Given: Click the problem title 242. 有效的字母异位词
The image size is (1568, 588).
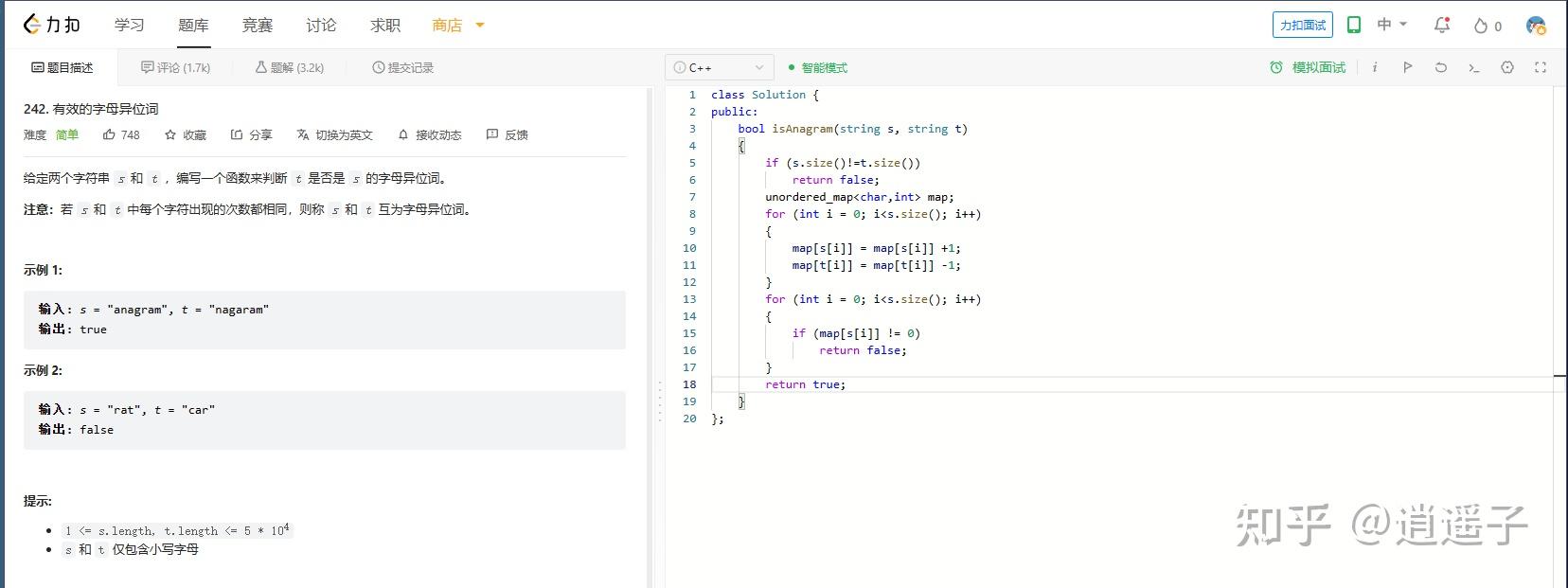Looking at the screenshot, I should [91, 109].
